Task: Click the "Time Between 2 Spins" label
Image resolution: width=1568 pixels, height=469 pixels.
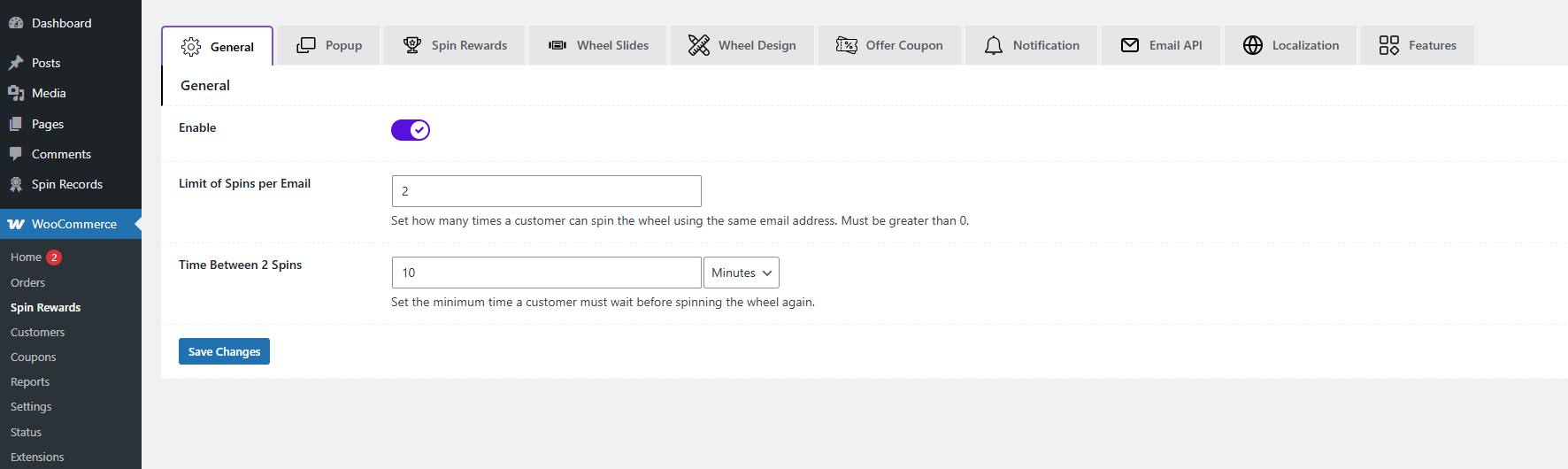Action: [x=240, y=265]
